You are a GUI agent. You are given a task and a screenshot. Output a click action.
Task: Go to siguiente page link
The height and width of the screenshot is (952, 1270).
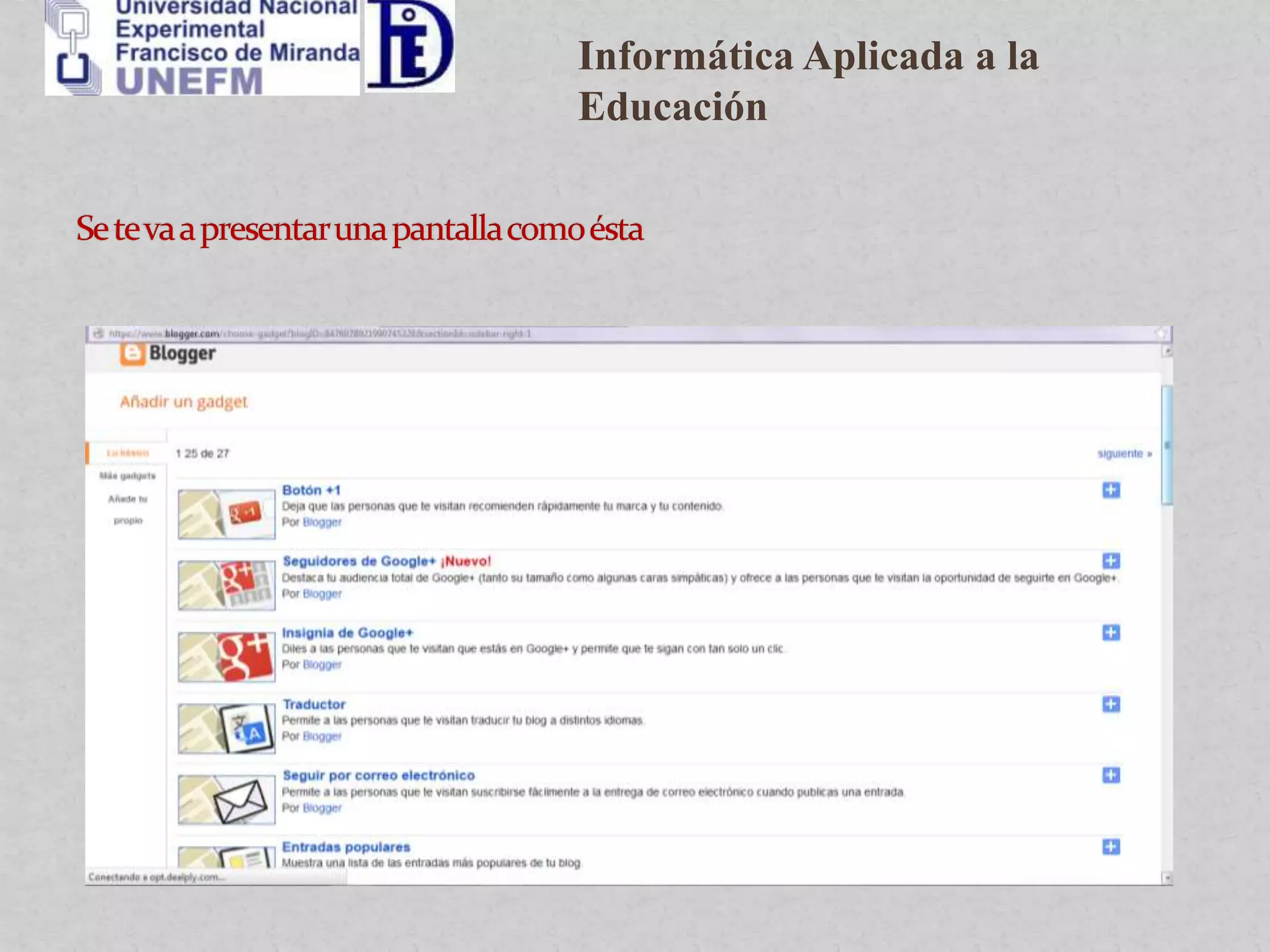click(x=1124, y=454)
